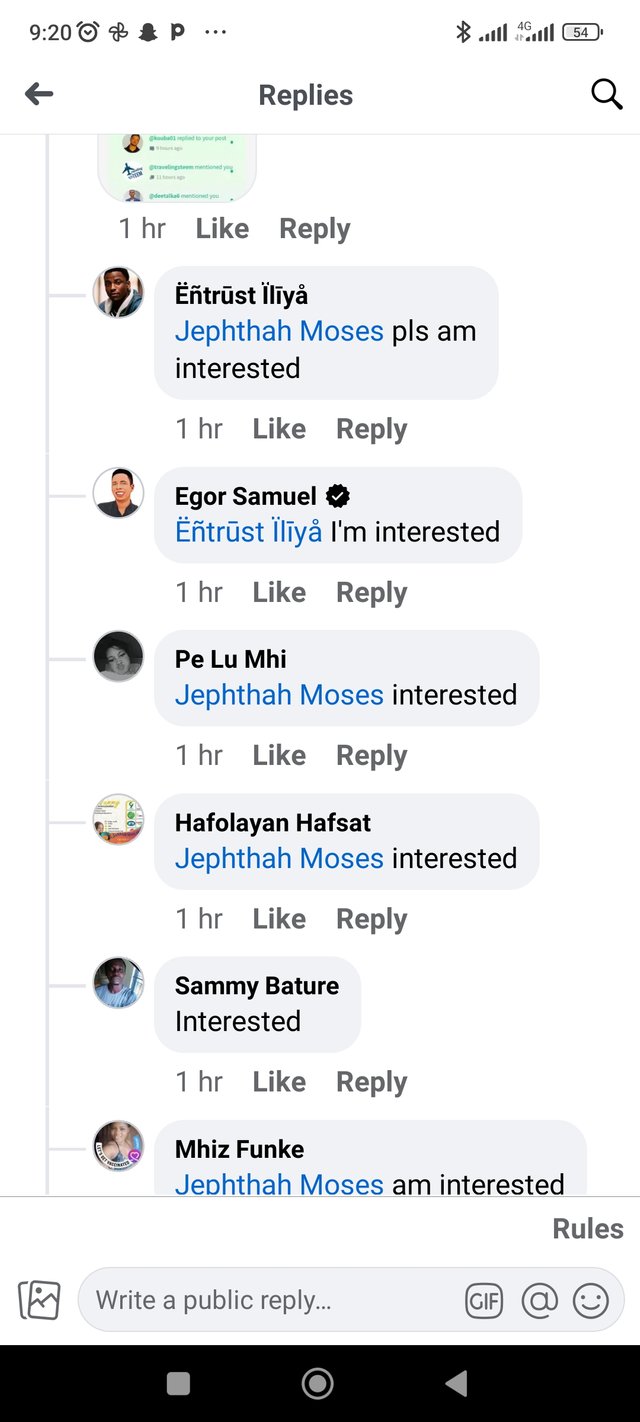Like Egor Samuel's comment
640x1422 pixels.
pos(279,593)
